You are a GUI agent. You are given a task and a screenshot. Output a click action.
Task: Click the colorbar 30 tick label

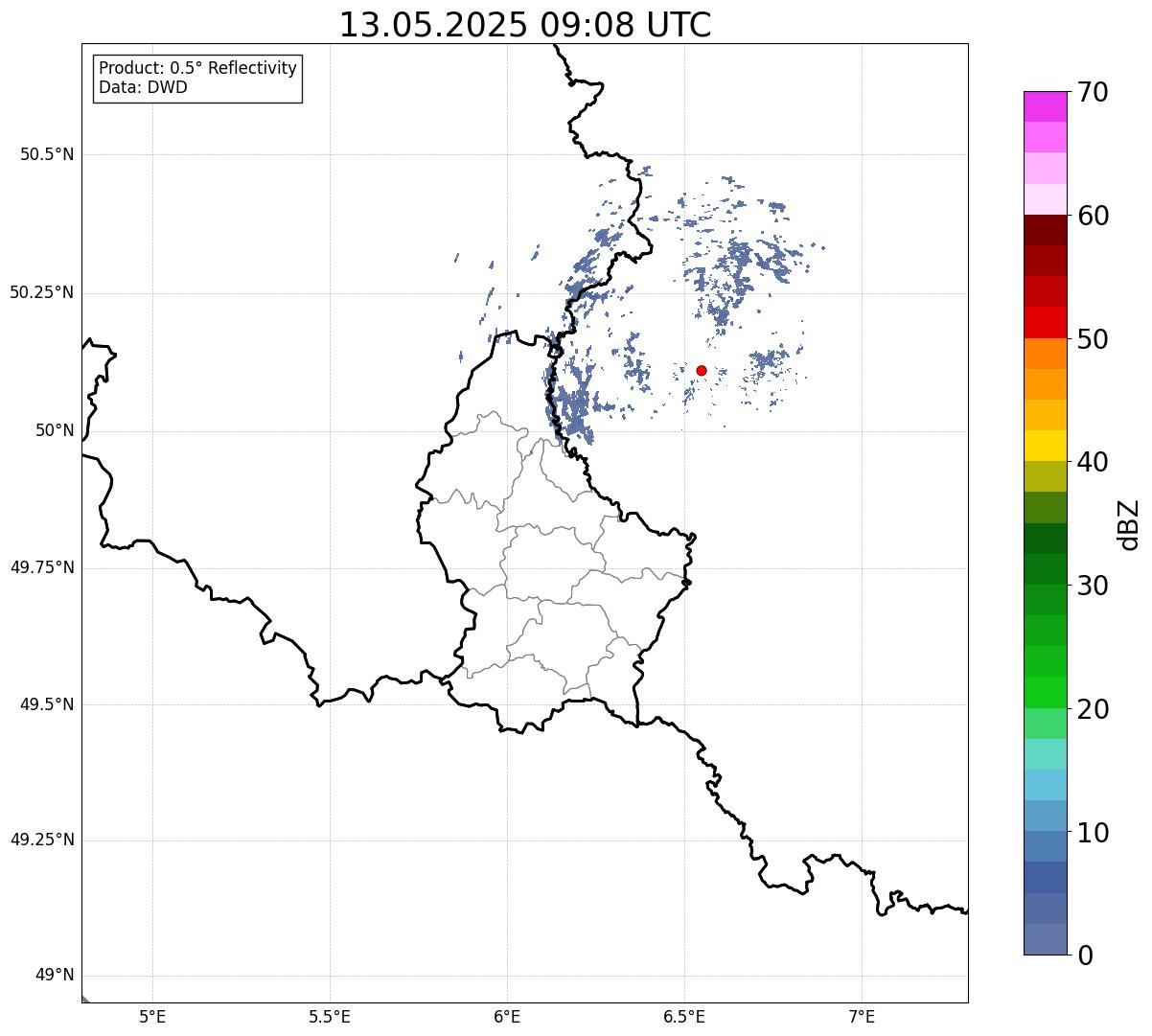click(1093, 586)
